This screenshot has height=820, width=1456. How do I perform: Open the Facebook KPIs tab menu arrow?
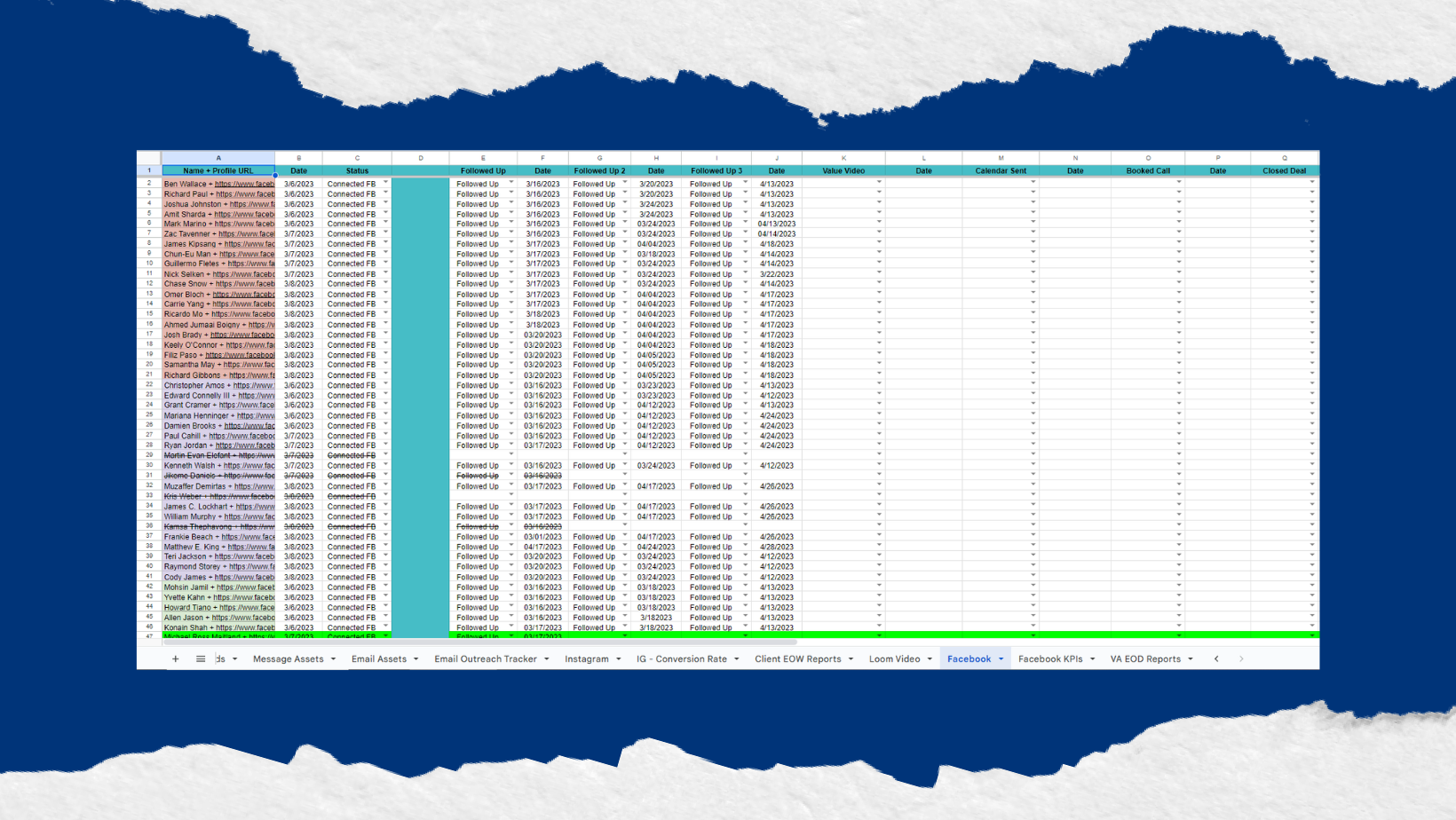click(1092, 659)
